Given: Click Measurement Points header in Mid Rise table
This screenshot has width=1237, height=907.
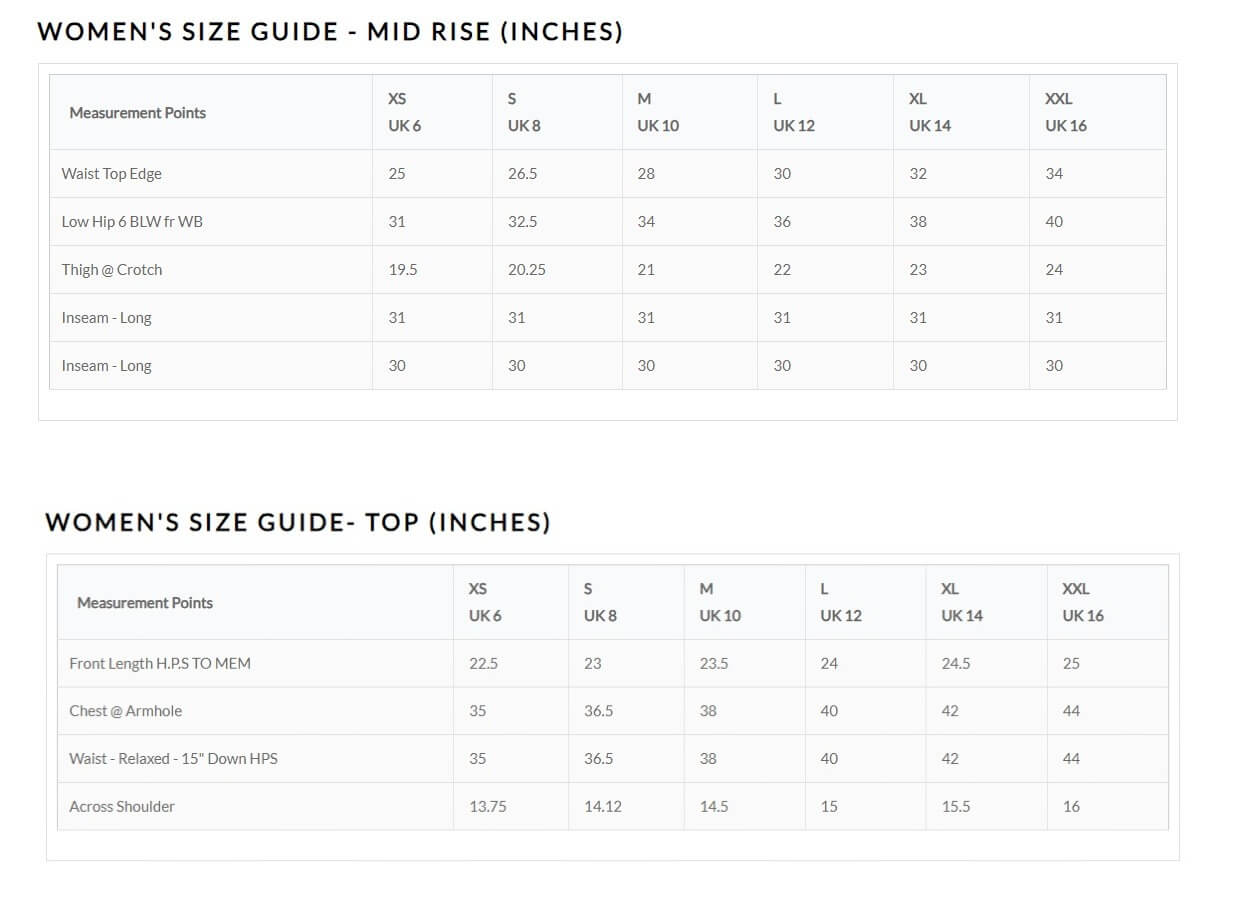Looking at the screenshot, I should click(137, 113).
